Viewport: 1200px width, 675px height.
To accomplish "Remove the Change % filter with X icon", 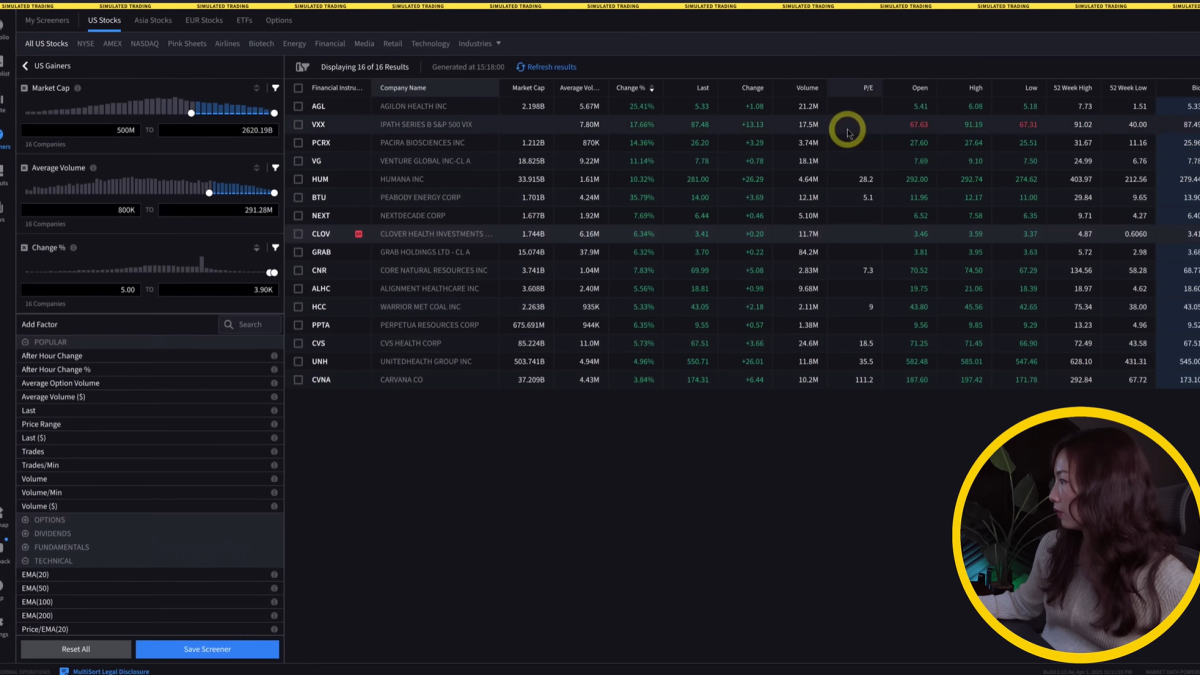I will pos(24,248).
